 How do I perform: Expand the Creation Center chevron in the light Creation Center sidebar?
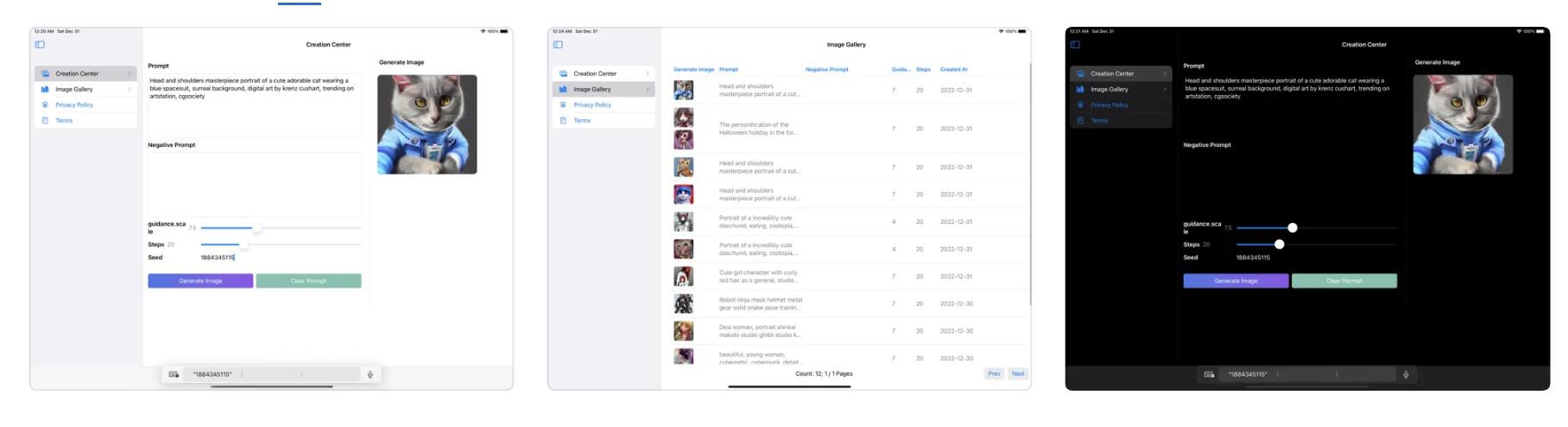click(x=130, y=73)
